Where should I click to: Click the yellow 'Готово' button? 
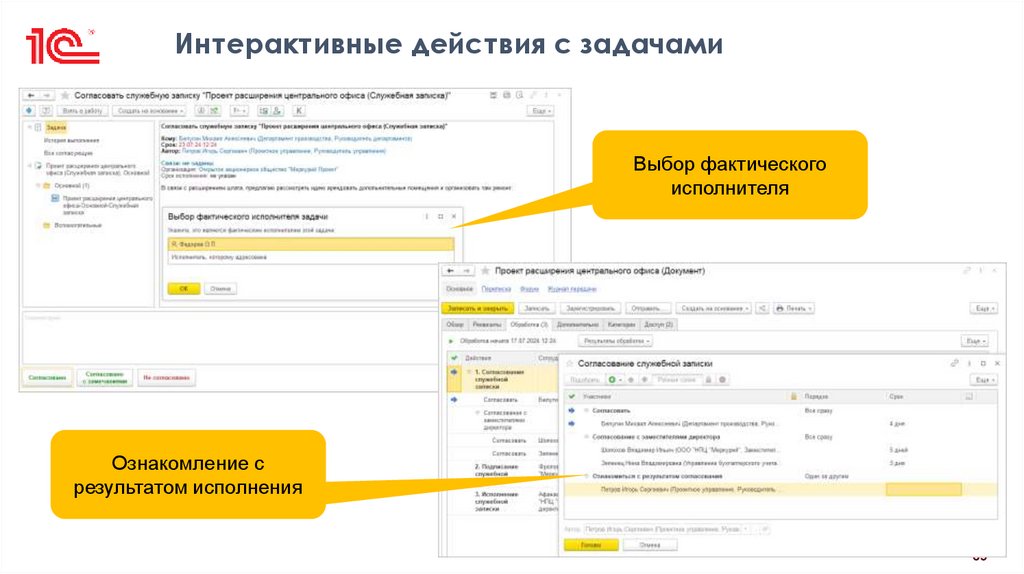(x=591, y=545)
